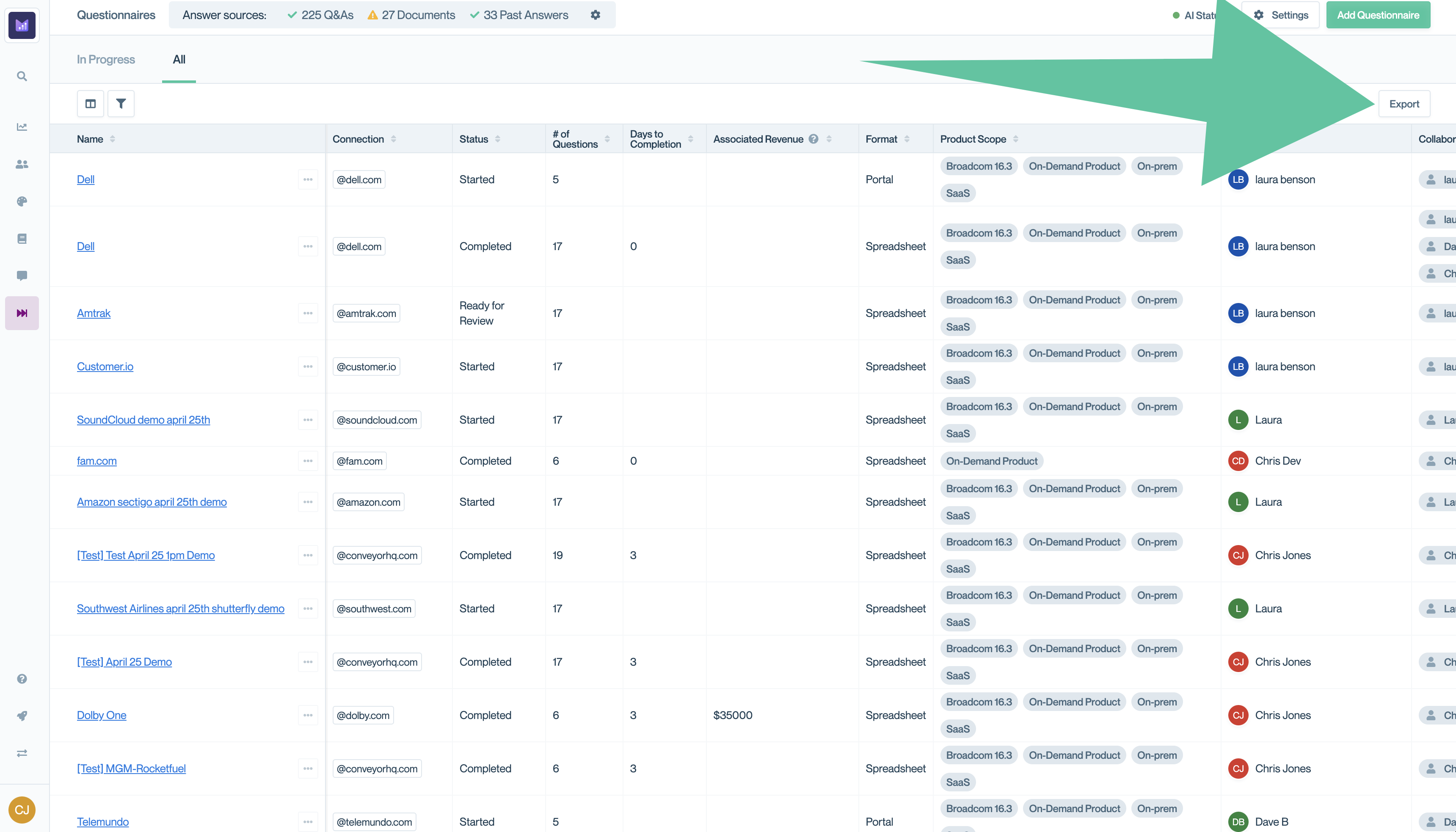The width and height of the screenshot is (1456, 832).
Task: Click the 33 Past Answers source indicator
Action: tap(519, 15)
